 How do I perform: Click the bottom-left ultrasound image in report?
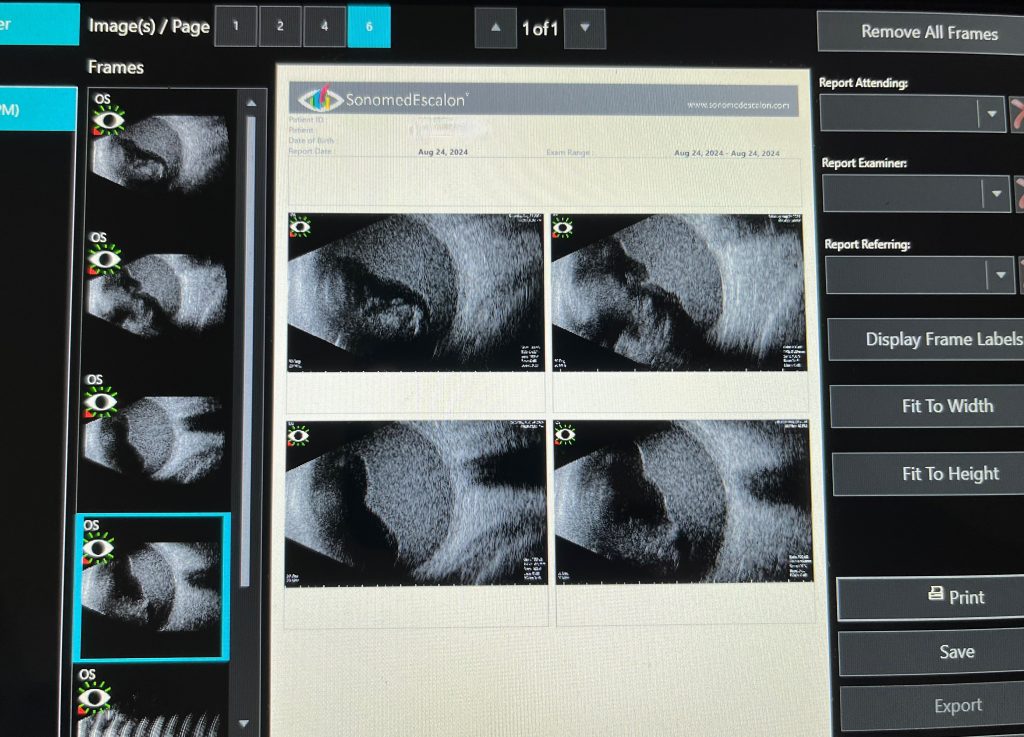pyautogui.click(x=416, y=503)
